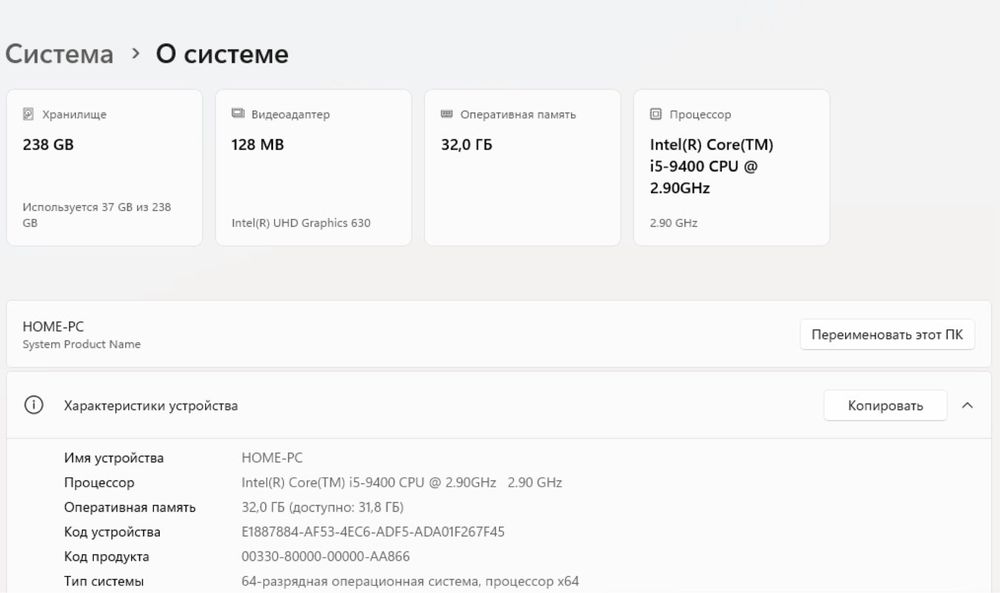
Task: Select the Код устройства value E1887884-AF53
Action: pos(373,532)
